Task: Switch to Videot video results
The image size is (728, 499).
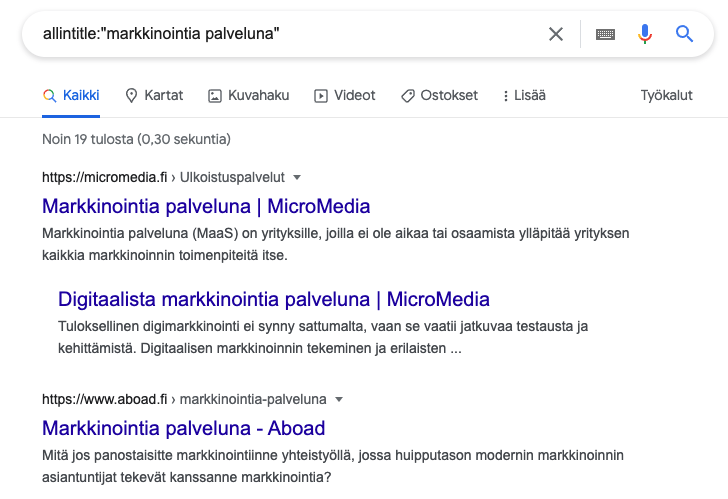Action: tap(344, 96)
